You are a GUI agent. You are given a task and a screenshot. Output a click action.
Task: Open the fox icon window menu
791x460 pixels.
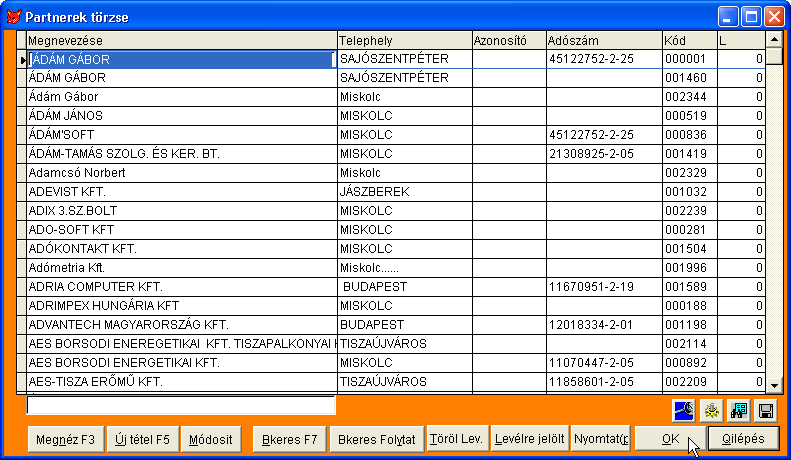point(14,17)
